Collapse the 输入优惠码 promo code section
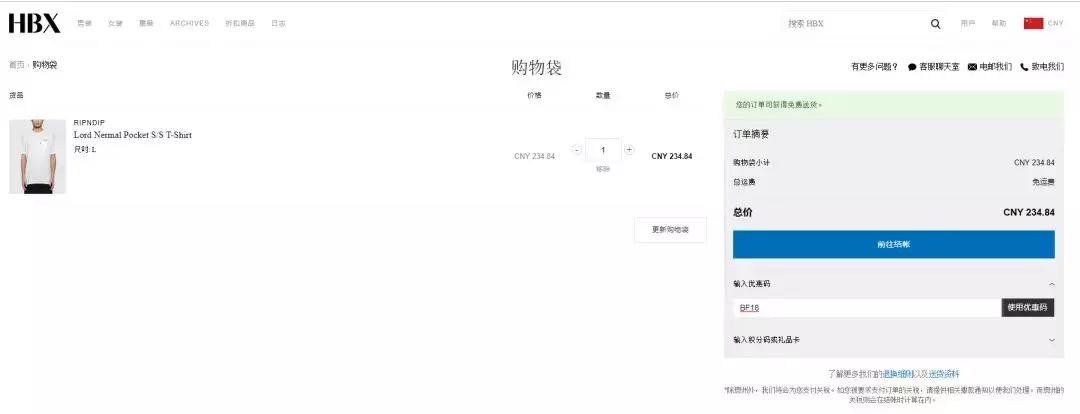Screen dimensions: 1080x414 (1051, 284)
